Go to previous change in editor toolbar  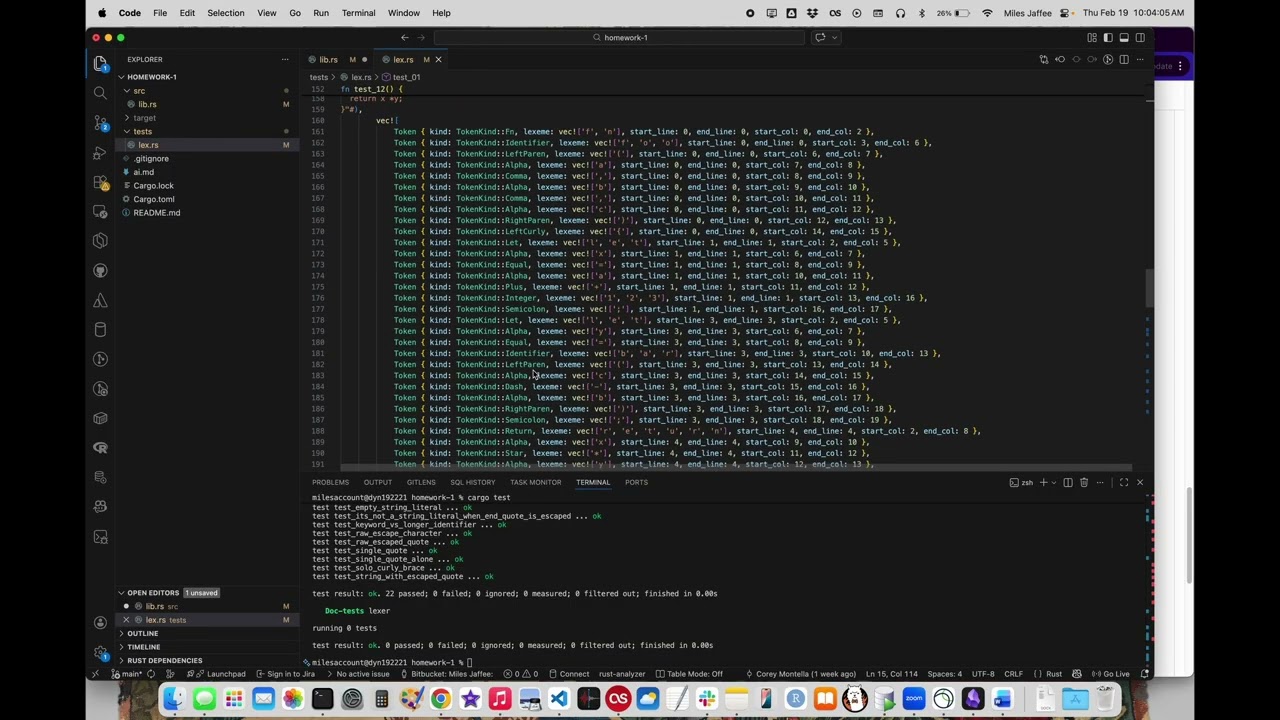point(1060,59)
